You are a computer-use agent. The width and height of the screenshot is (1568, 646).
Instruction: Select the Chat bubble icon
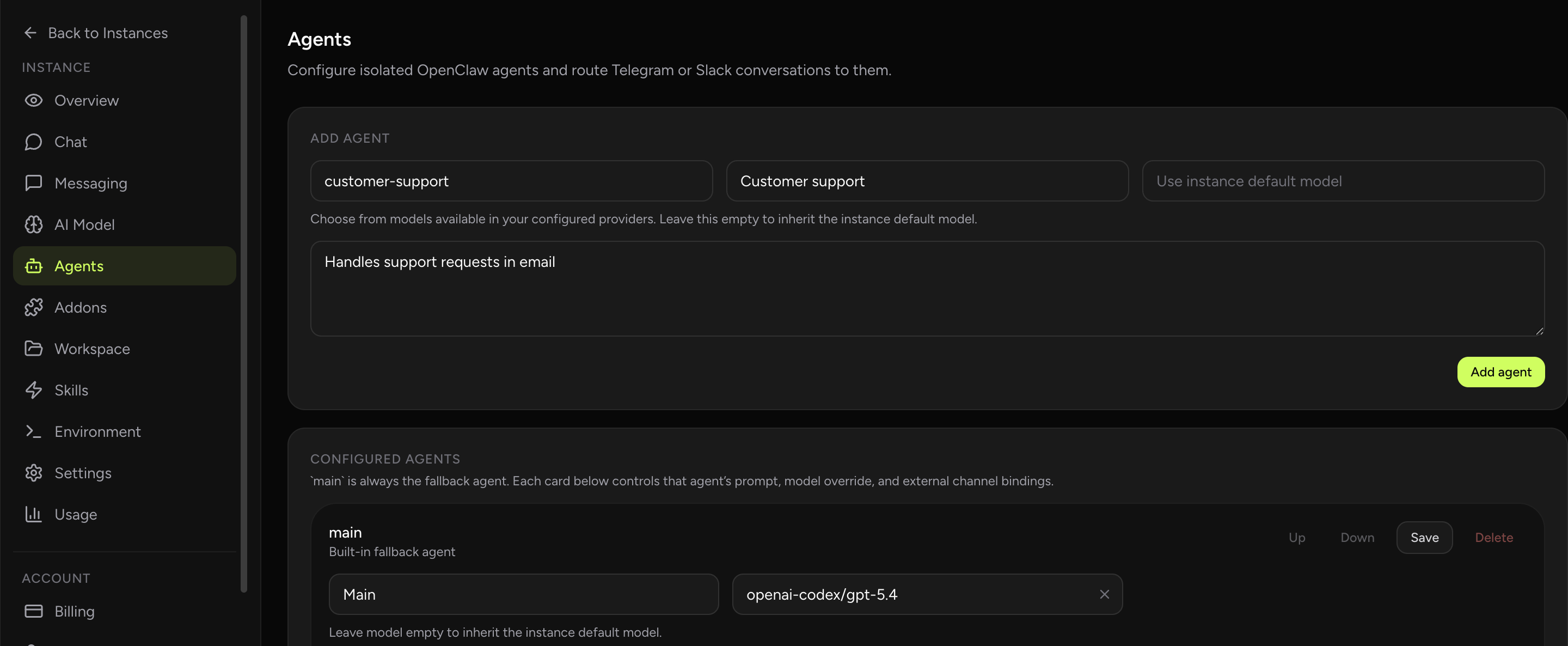[x=33, y=141]
